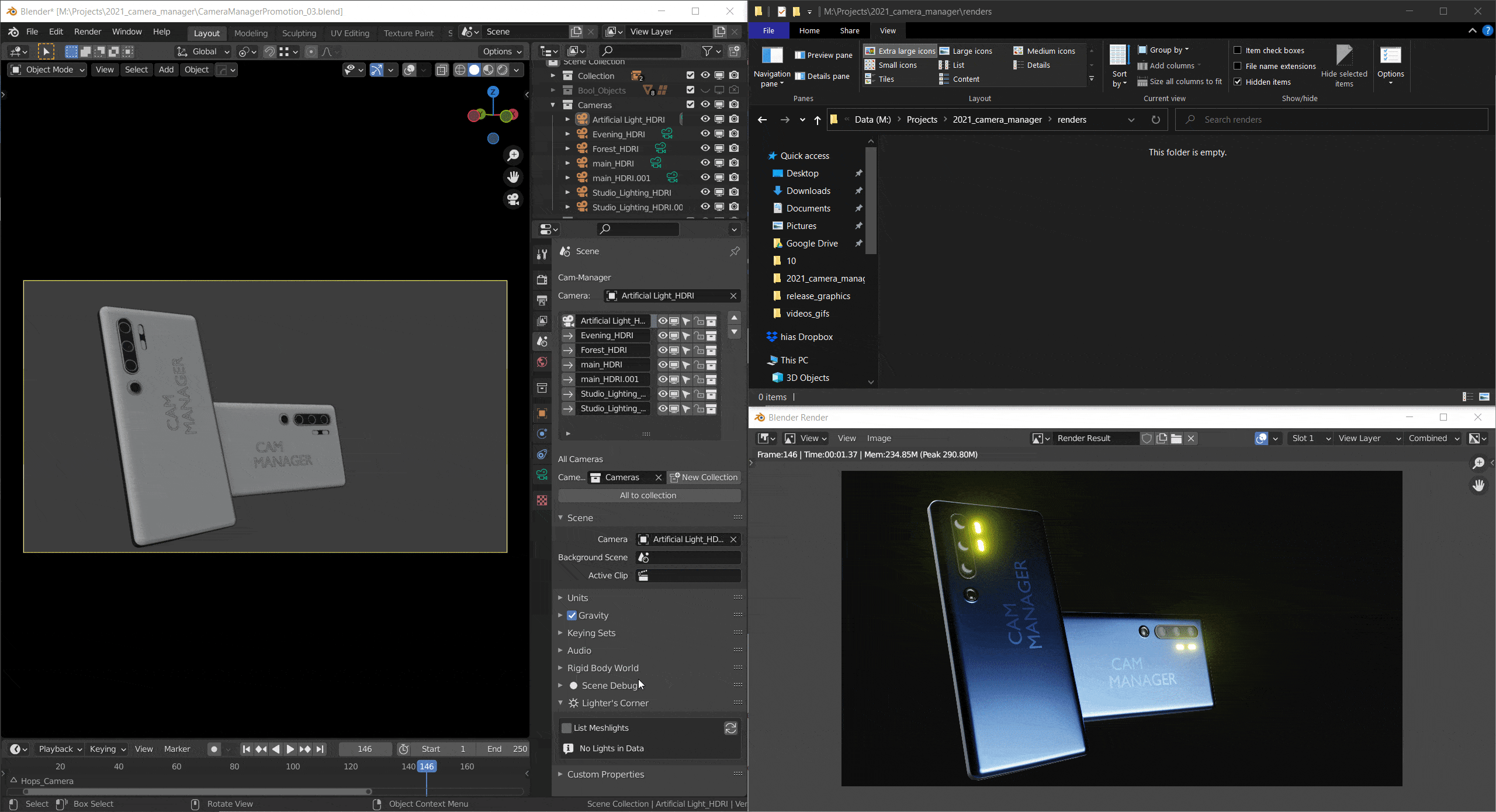Screen dimensions: 1496x812
Task: Click the All to collection button
Action: click(649, 495)
